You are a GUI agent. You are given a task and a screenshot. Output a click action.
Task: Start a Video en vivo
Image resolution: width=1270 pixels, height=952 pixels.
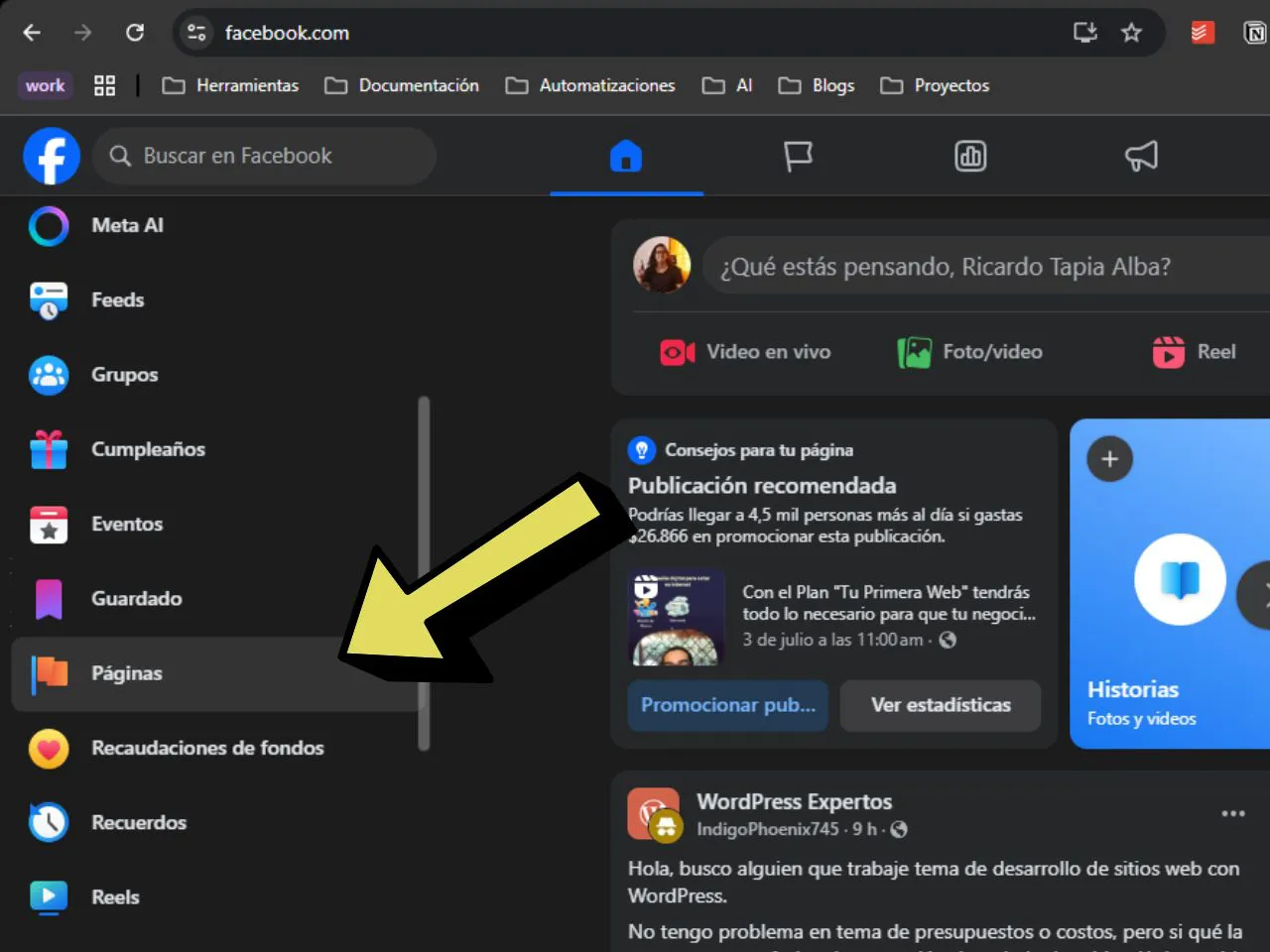tap(745, 352)
